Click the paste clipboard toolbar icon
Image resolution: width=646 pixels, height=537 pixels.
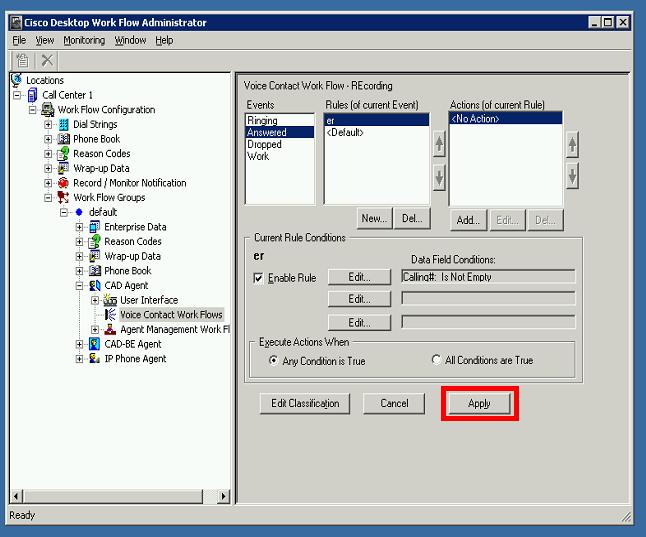coord(22,61)
